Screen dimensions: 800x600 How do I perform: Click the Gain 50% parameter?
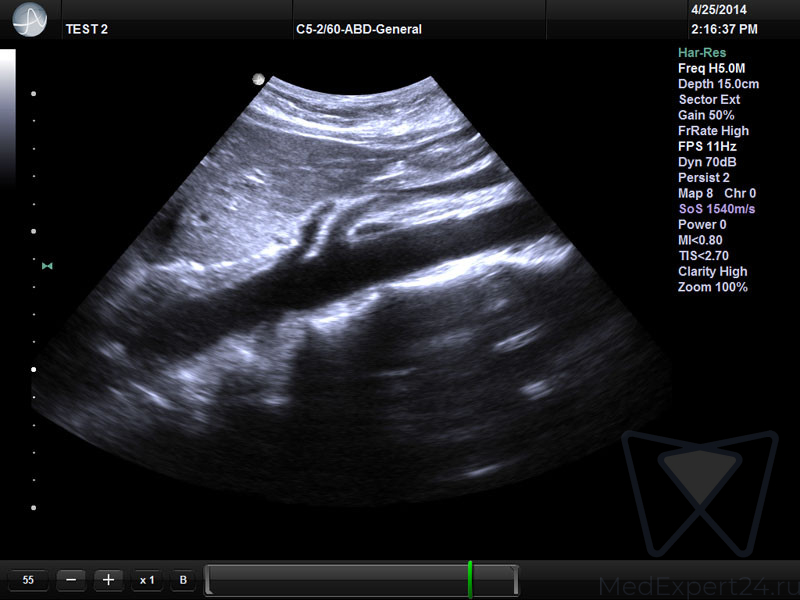pyautogui.click(x=706, y=115)
